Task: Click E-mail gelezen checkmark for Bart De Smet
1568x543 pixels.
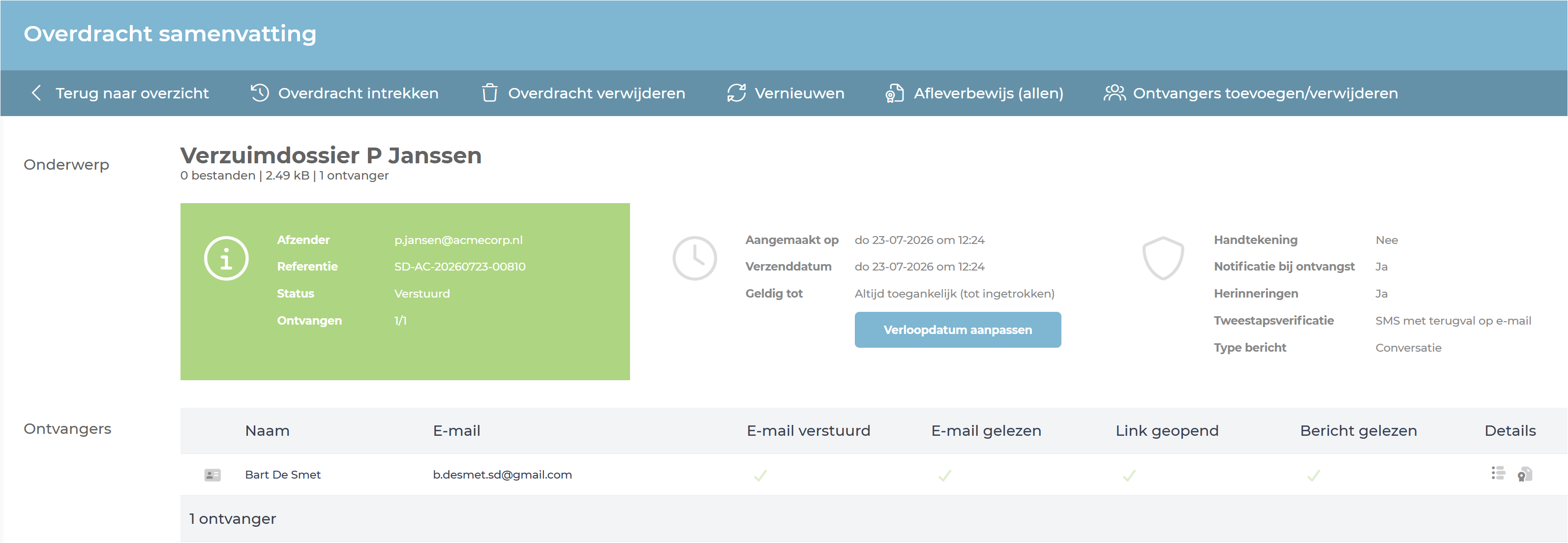Action: [945, 475]
